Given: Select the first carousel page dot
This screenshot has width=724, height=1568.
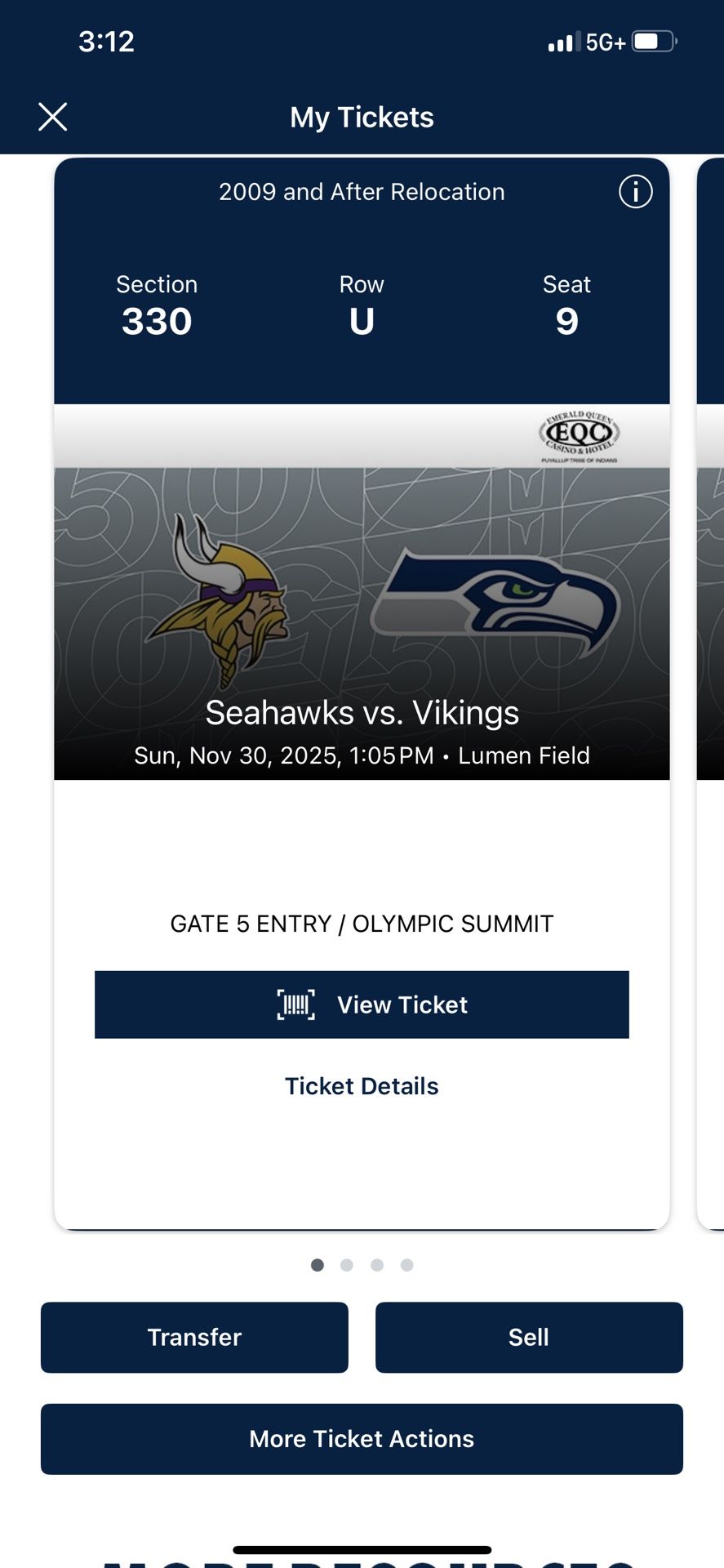Looking at the screenshot, I should point(318,1264).
